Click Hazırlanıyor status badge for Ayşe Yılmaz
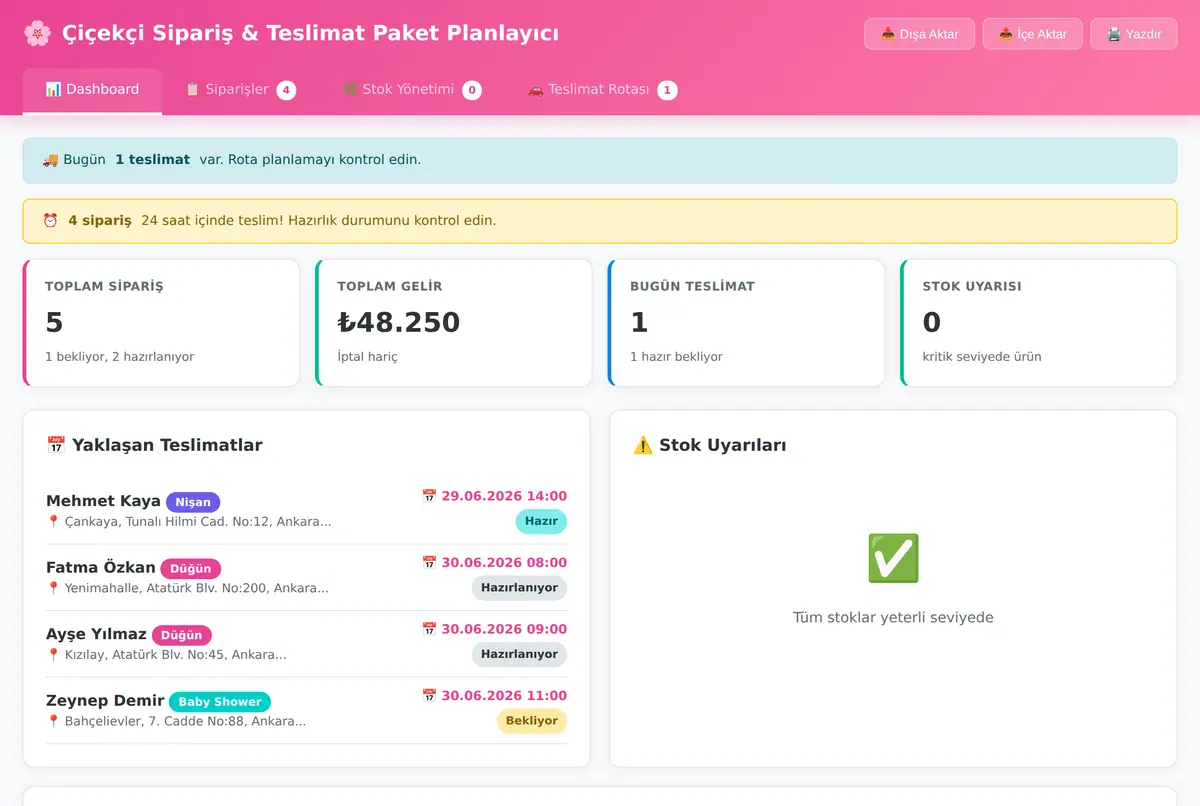1200x806 pixels. click(x=519, y=654)
